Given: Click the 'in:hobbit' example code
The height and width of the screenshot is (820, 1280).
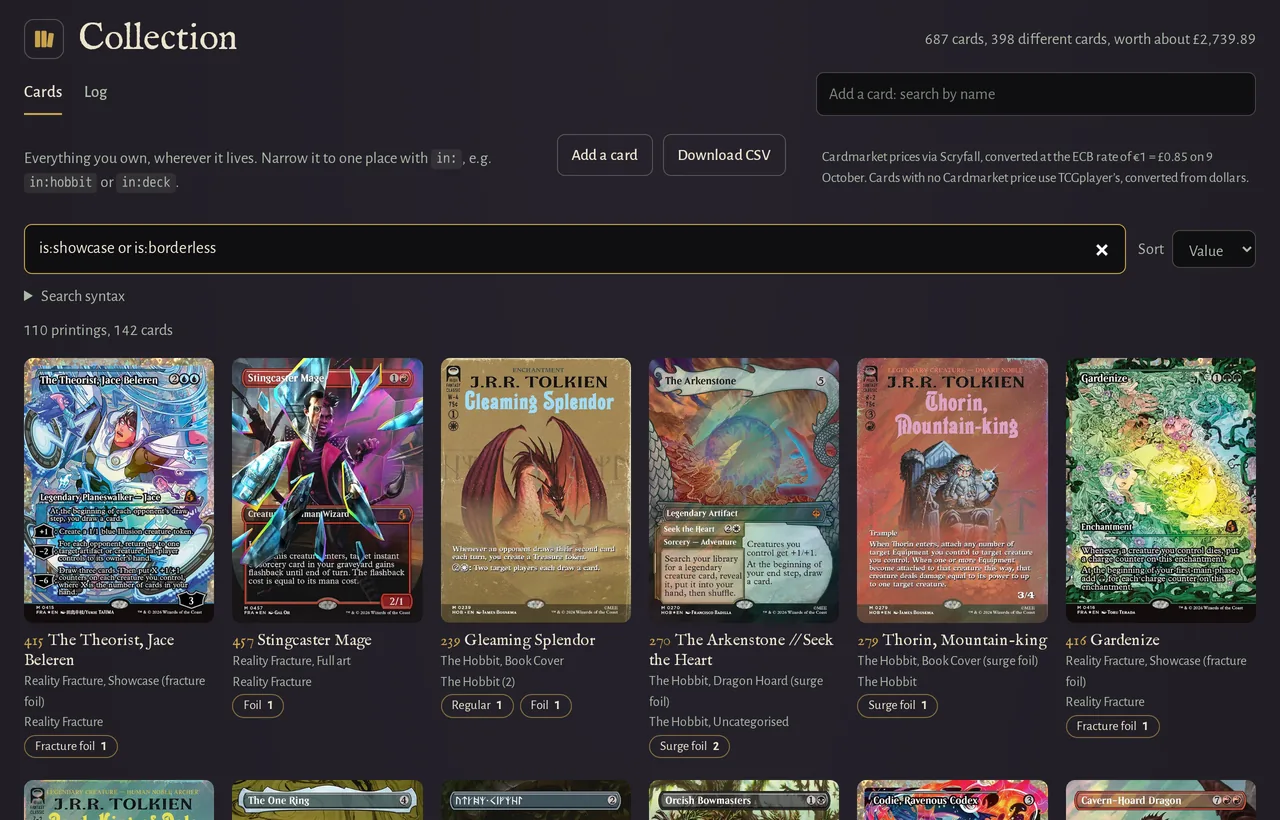Looking at the screenshot, I should pyautogui.click(x=60, y=182).
